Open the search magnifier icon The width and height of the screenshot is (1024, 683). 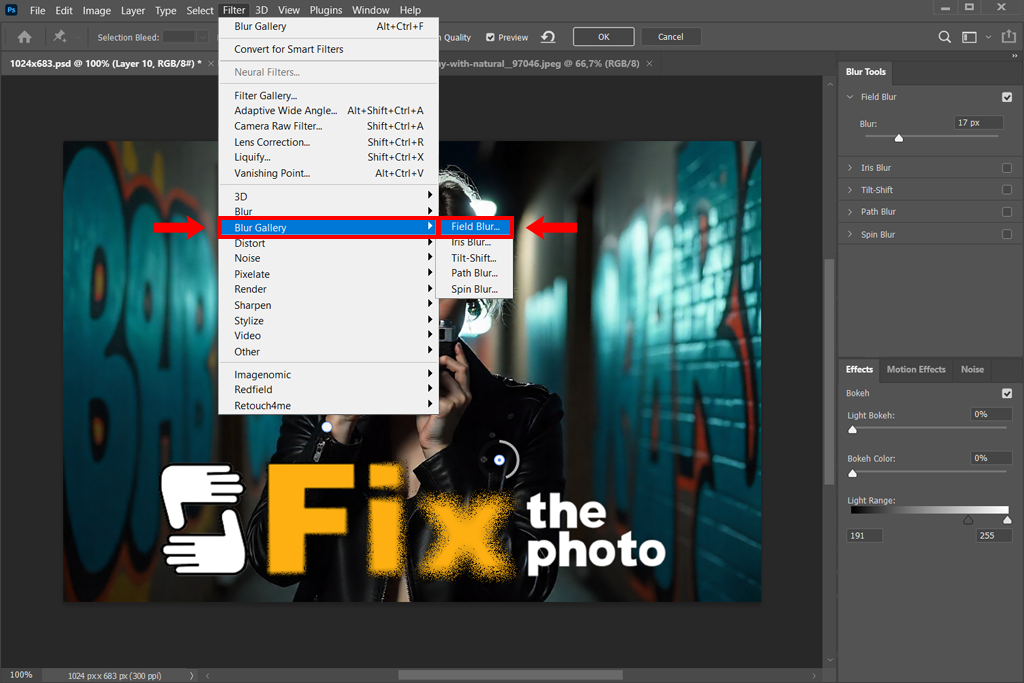point(944,37)
